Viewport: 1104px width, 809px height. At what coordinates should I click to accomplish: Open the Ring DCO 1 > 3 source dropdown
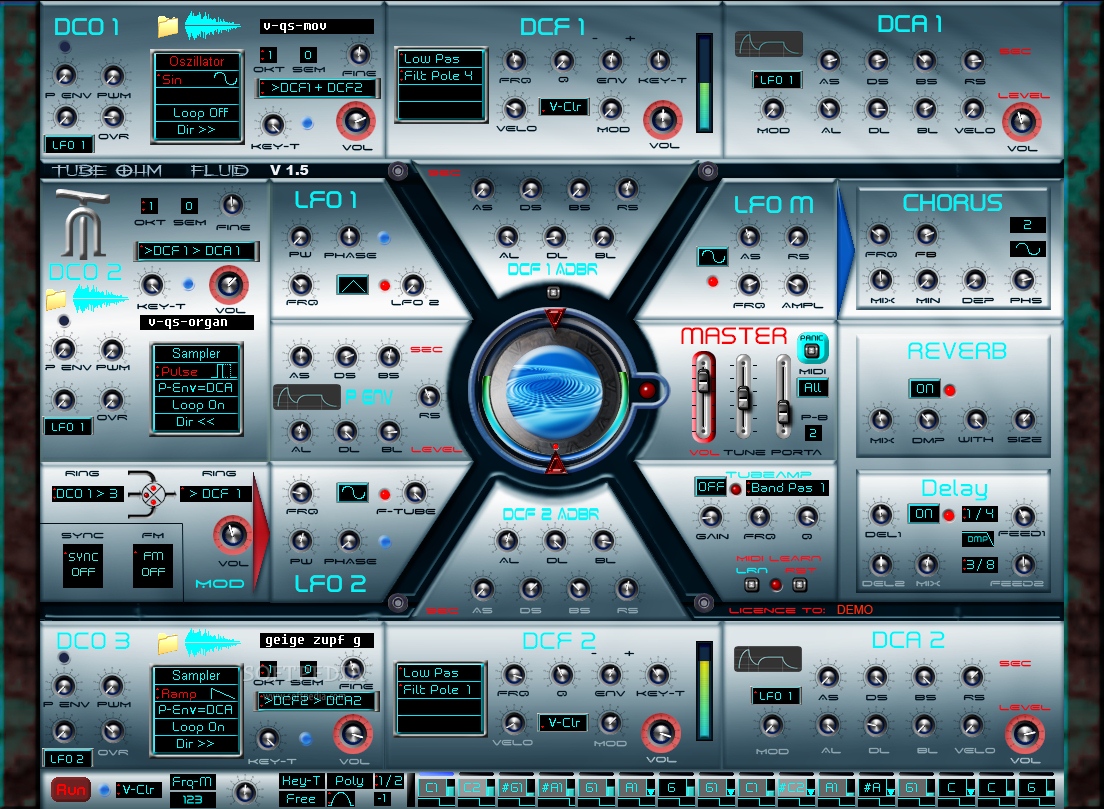click(x=87, y=494)
